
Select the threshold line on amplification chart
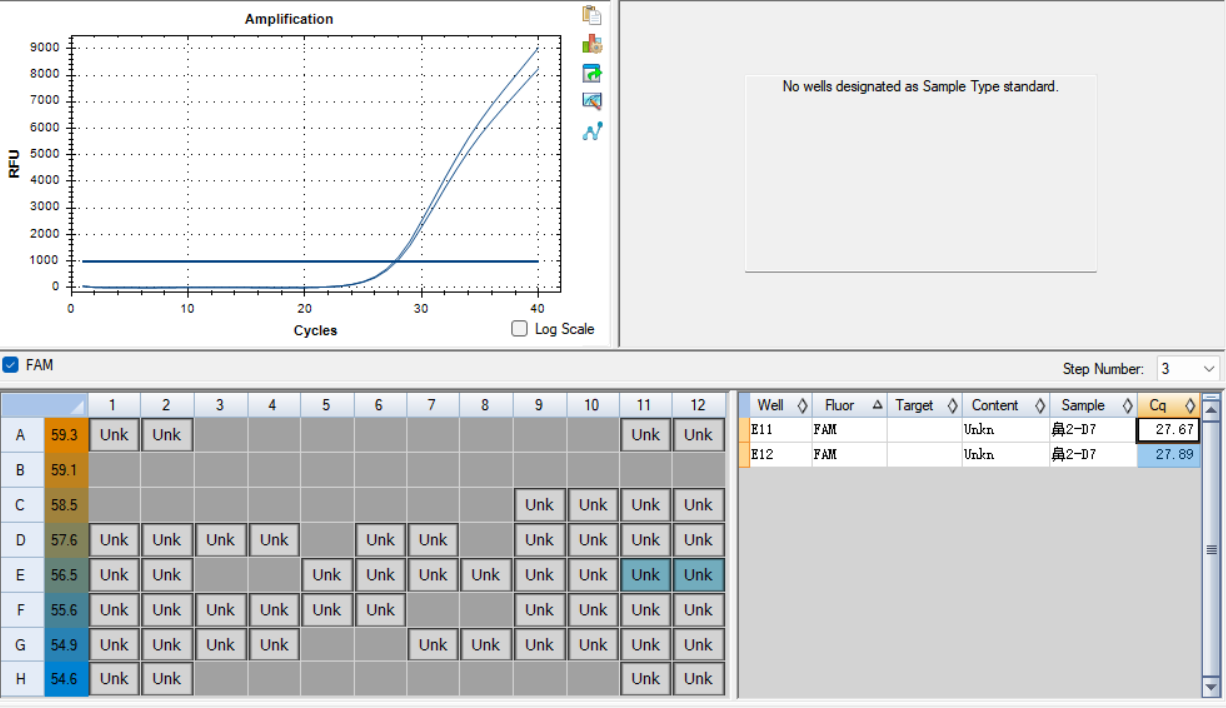310,261
